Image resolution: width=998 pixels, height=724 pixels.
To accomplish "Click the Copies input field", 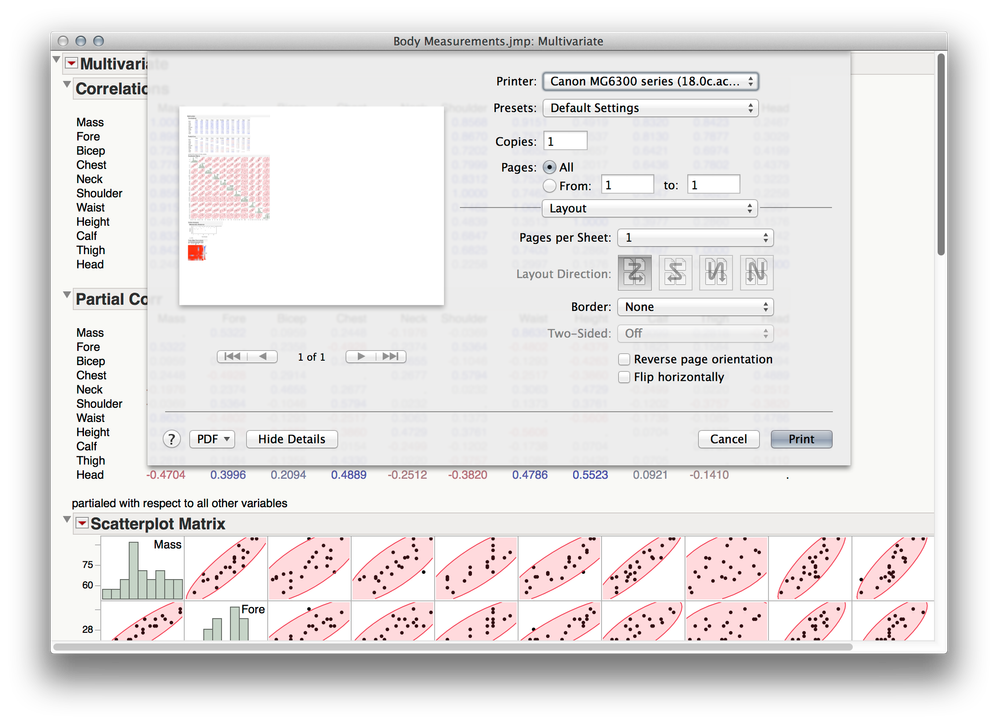I will coord(565,141).
